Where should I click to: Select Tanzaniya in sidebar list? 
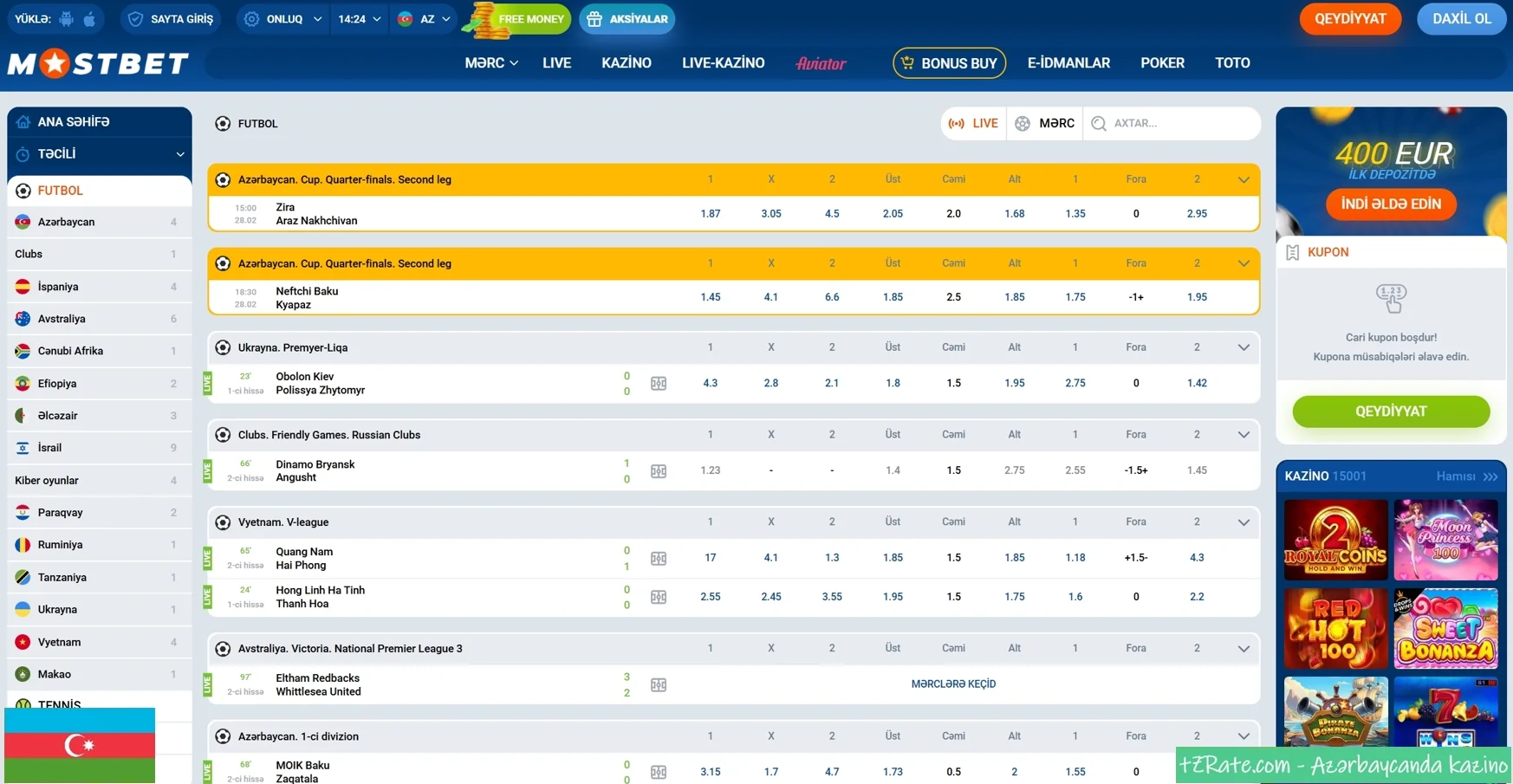[100, 577]
